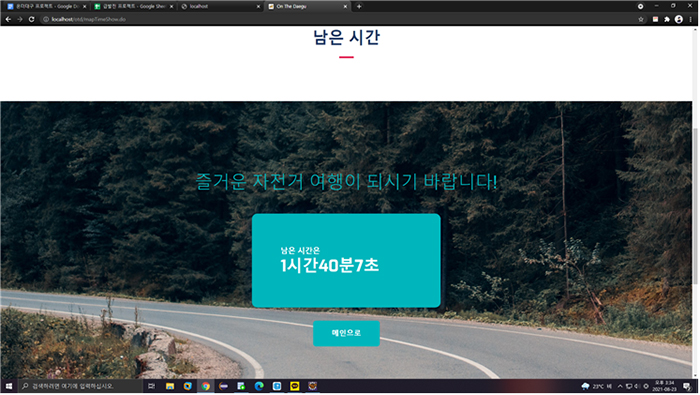Viewport: 700px width, 395px height.
Task: Click the red extension icon in toolbar
Action: click(x=655, y=19)
